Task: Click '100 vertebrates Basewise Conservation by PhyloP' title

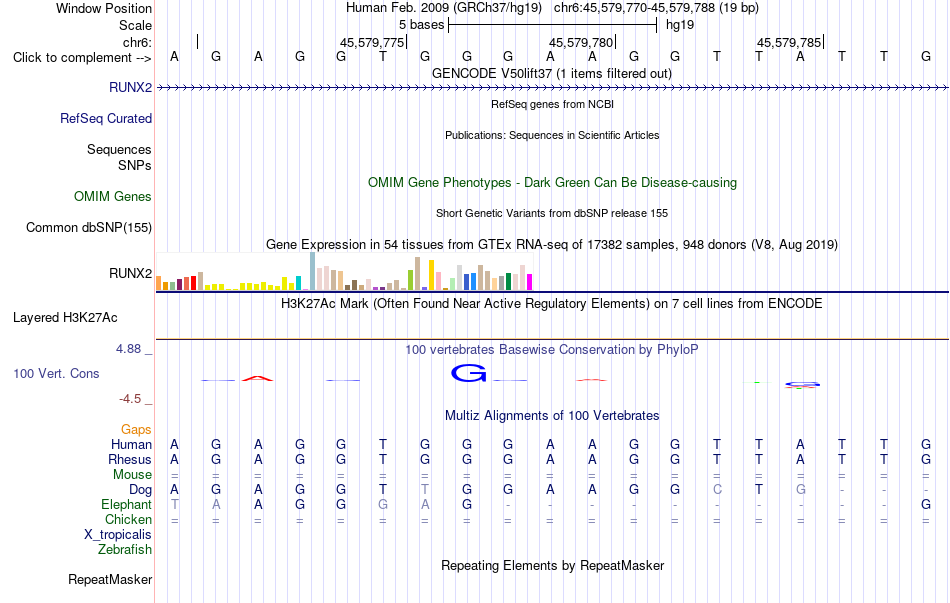Action: 552,350
